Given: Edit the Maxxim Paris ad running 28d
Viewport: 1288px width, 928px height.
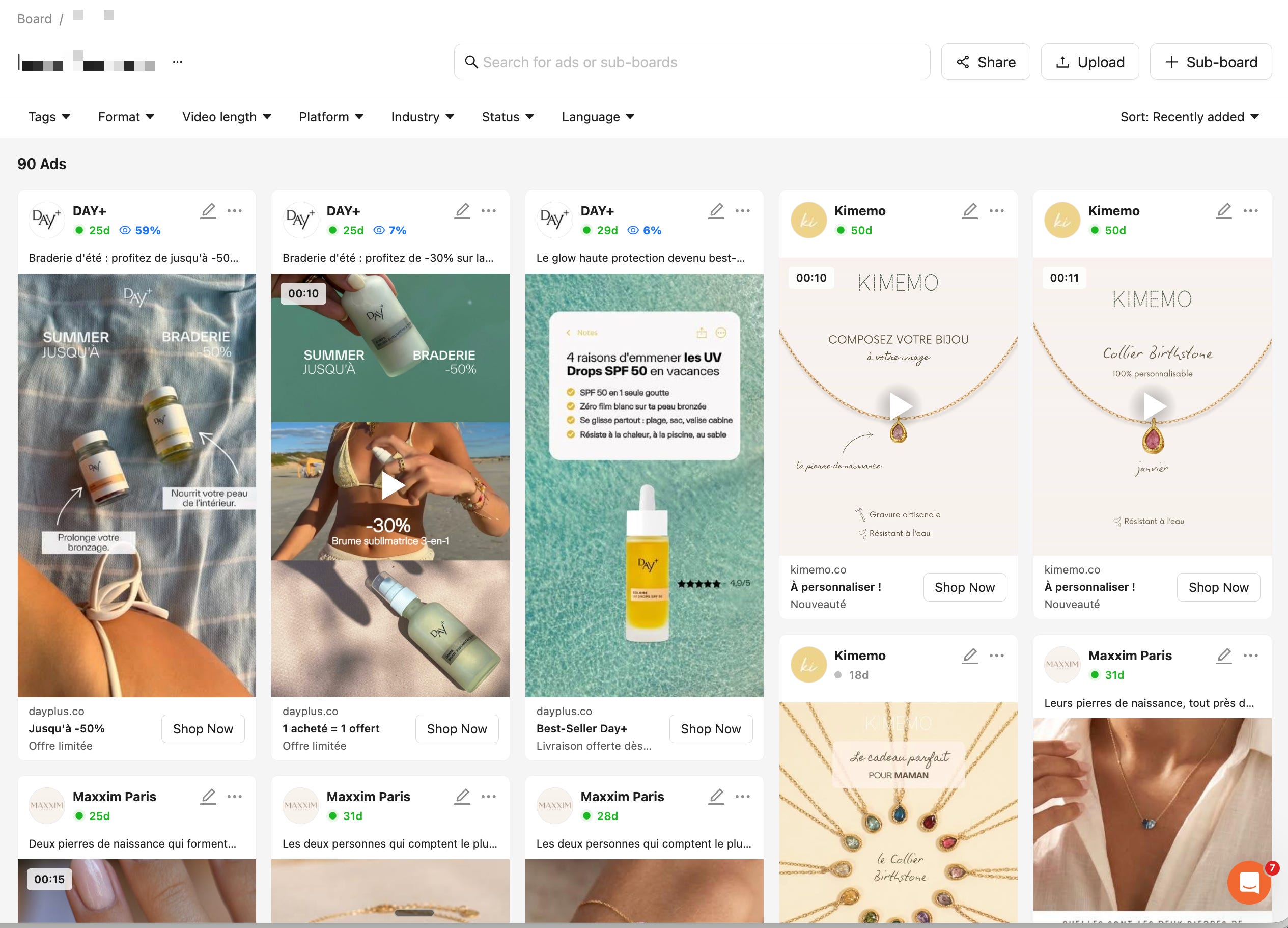Looking at the screenshot, I should (716, 797).
